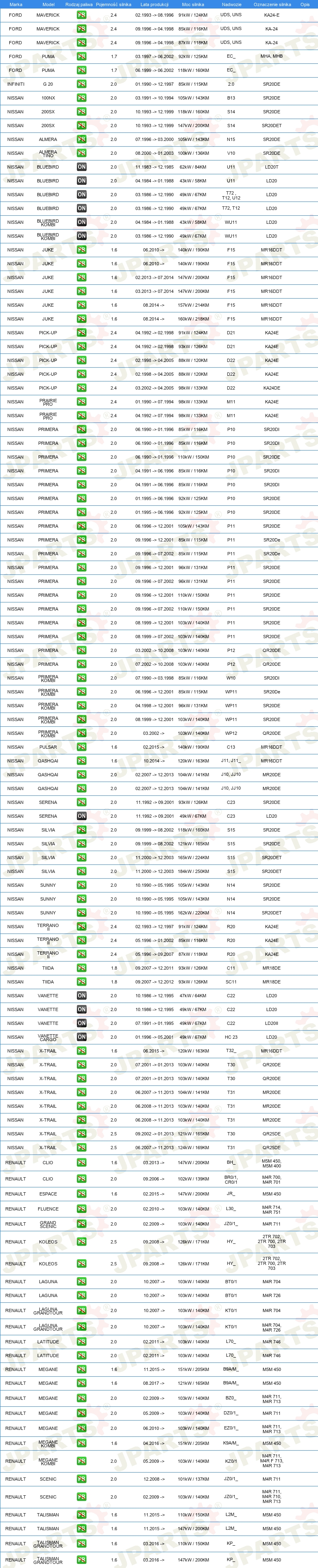This screenshot has height=1568, width=318.
Task: Click petrol icon in Nissan Juke 160kW row
Action: (x=82, y=319)
